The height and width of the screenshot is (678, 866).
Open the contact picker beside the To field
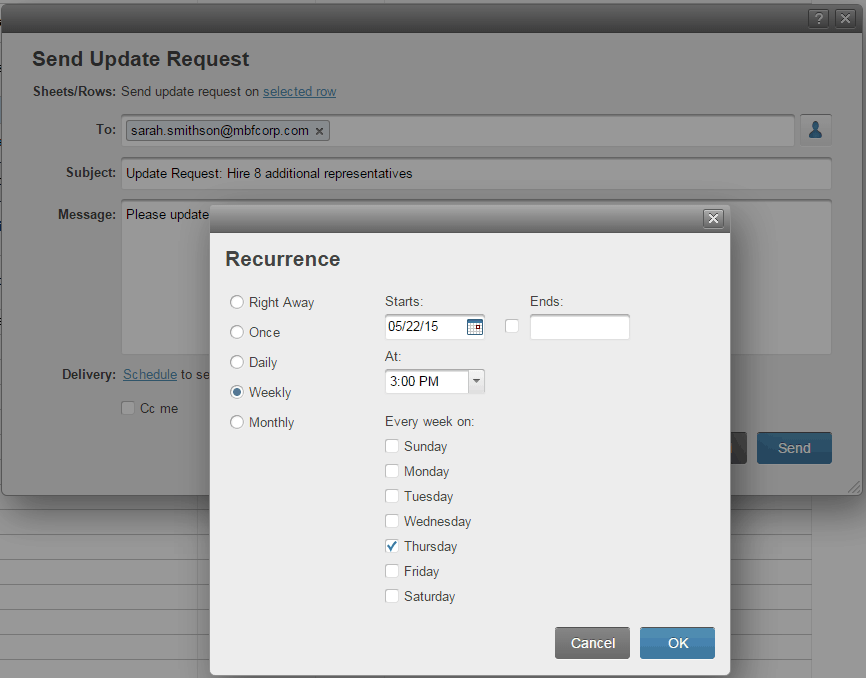[815, 129]
